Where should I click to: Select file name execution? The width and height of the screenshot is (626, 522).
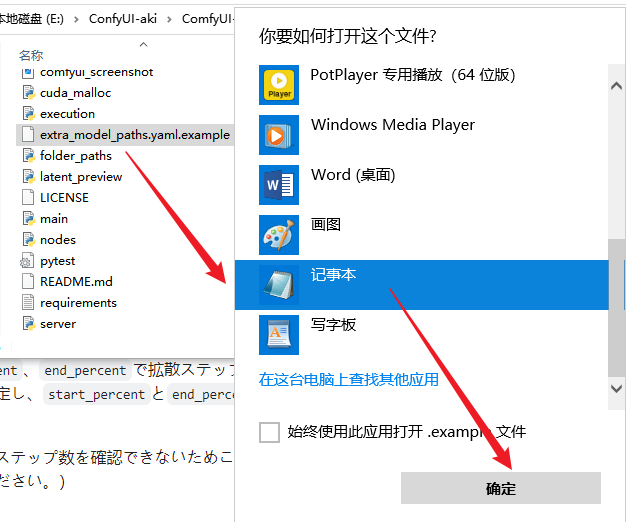click(67, 114)
